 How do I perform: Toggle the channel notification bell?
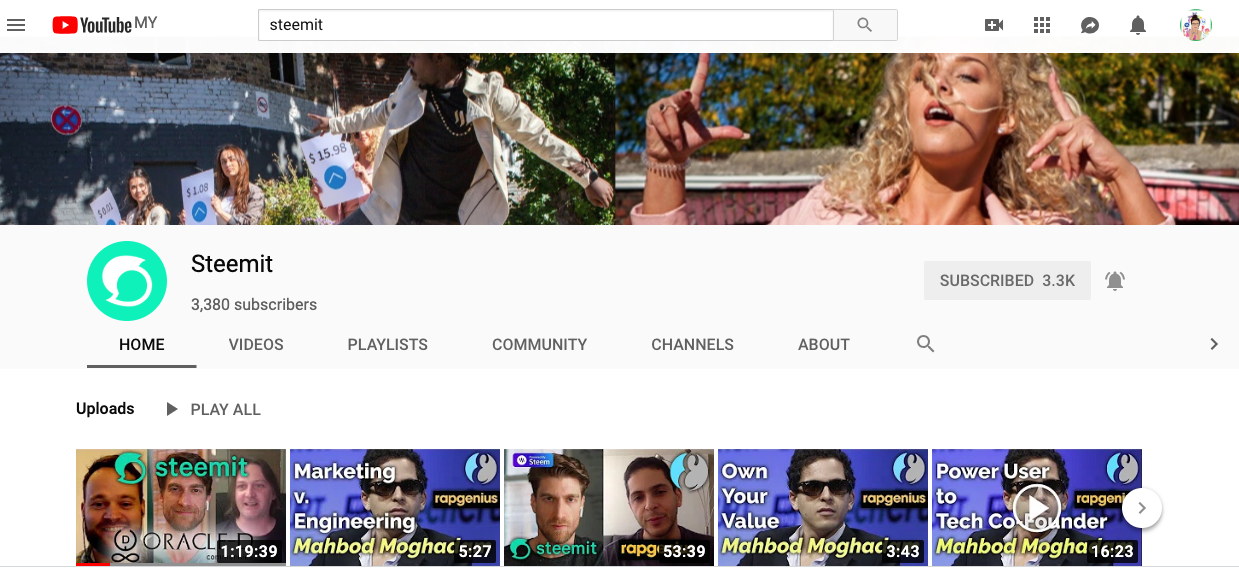(1115, 281)
